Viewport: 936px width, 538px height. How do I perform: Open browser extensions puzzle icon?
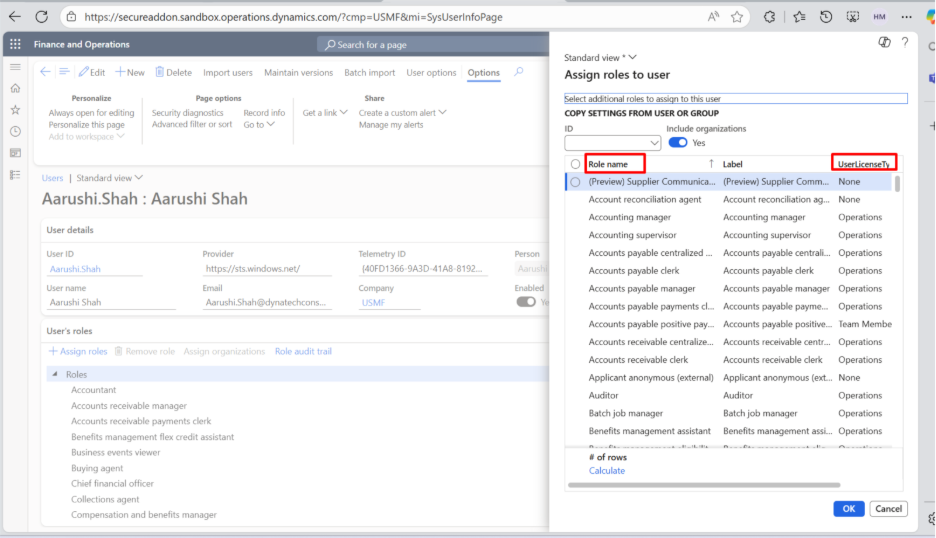[x=769, y=17]
